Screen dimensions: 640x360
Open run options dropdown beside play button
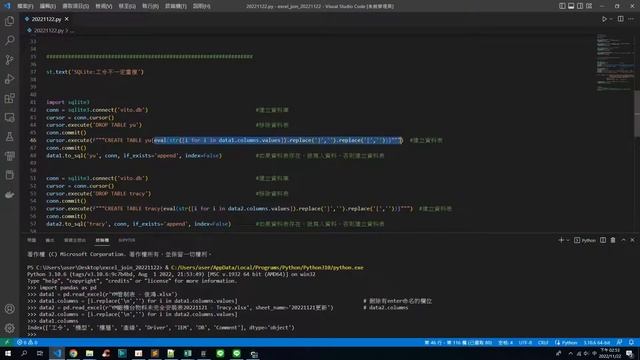click(611, 19)
